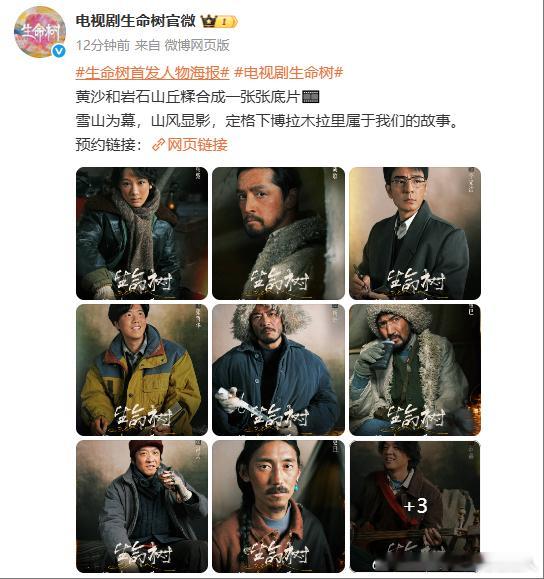Open the 电视剧生命树官微 profile name
This screenshot has width=544, height=579.
pos(136,21)
